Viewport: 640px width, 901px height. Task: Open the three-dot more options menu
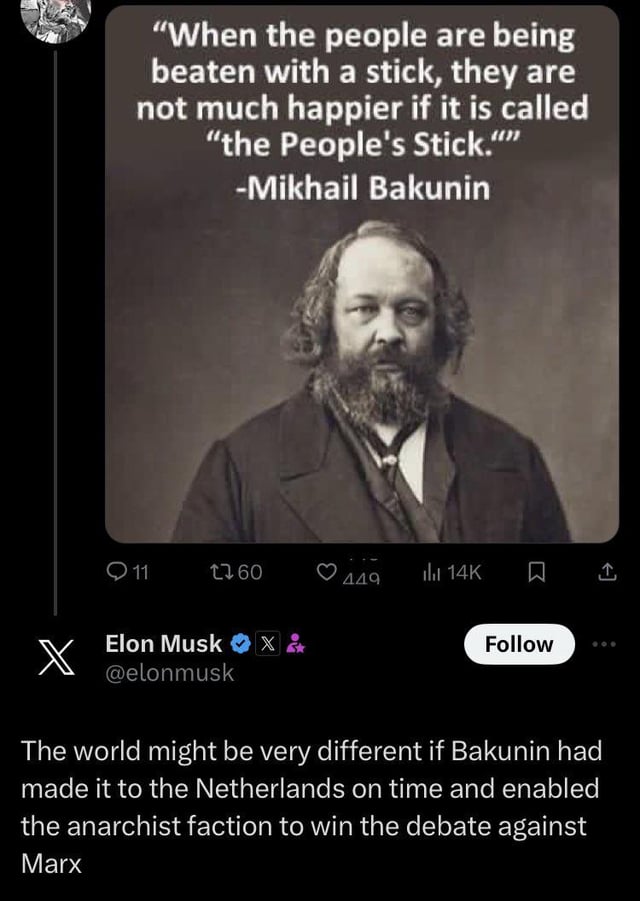click(x=604, y=644)
